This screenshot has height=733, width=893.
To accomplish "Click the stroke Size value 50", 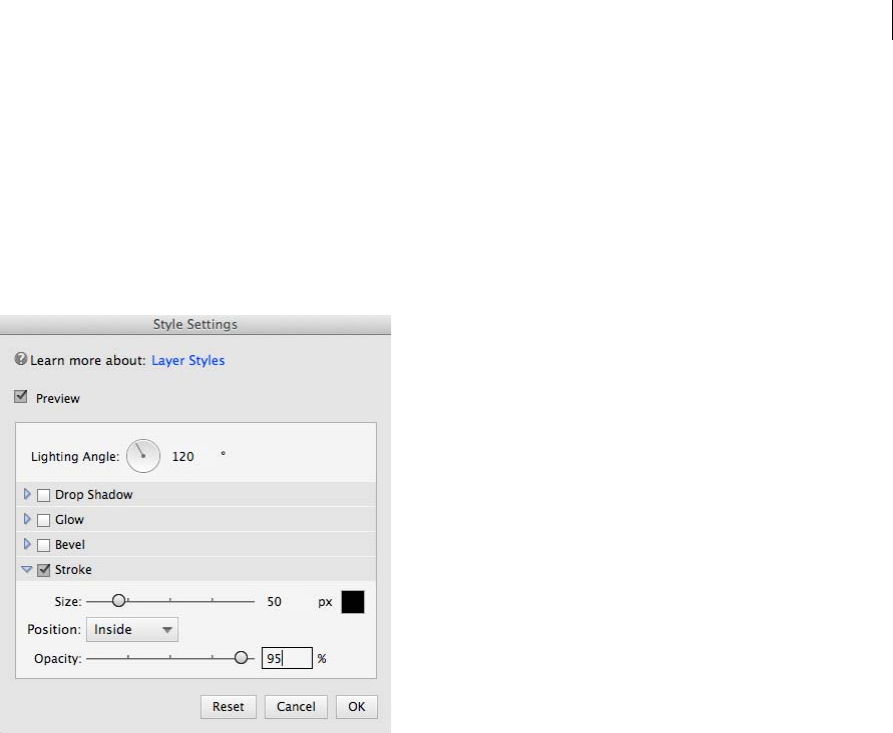I will (274, 601).
